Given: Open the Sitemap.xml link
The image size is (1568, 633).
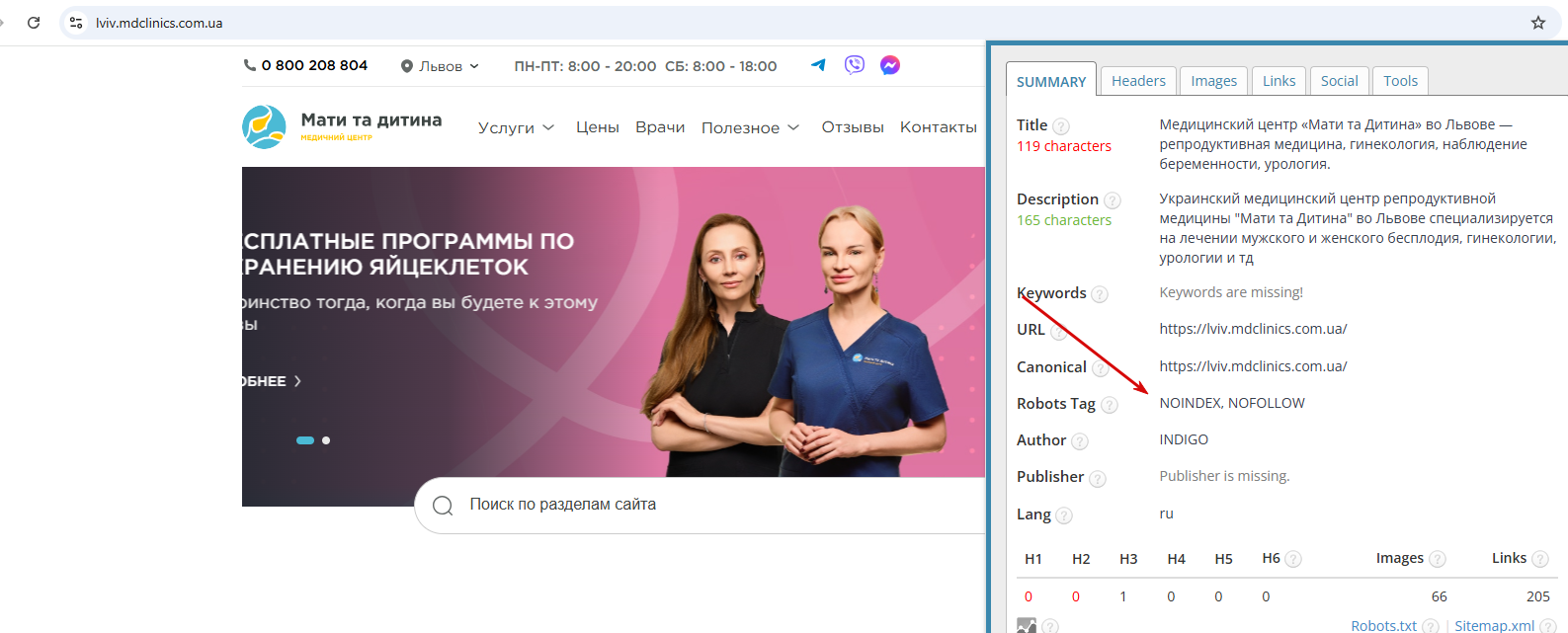Looking at the screenshot, I should pyautogui.click(x=1494, y=626).
